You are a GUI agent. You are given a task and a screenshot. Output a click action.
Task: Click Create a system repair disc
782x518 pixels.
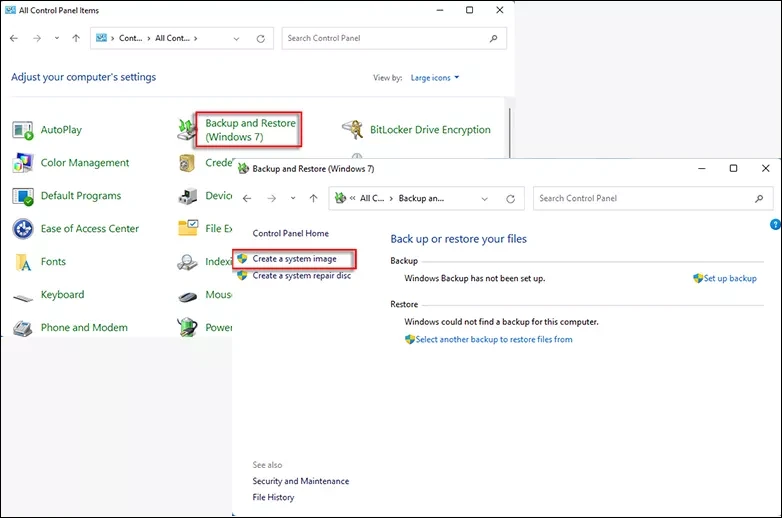point(301,276)
